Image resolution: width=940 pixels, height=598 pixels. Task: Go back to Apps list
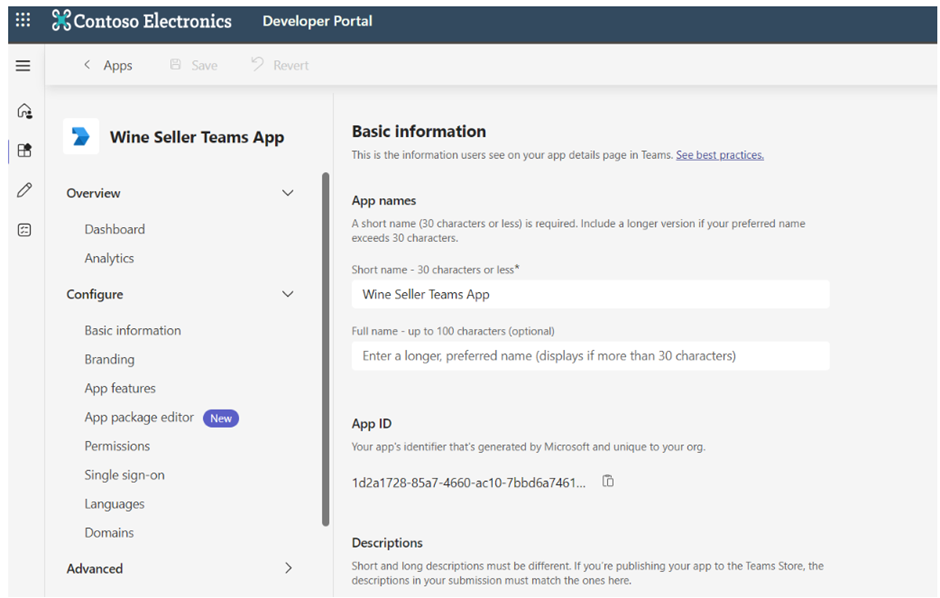[x=118, y=65]
